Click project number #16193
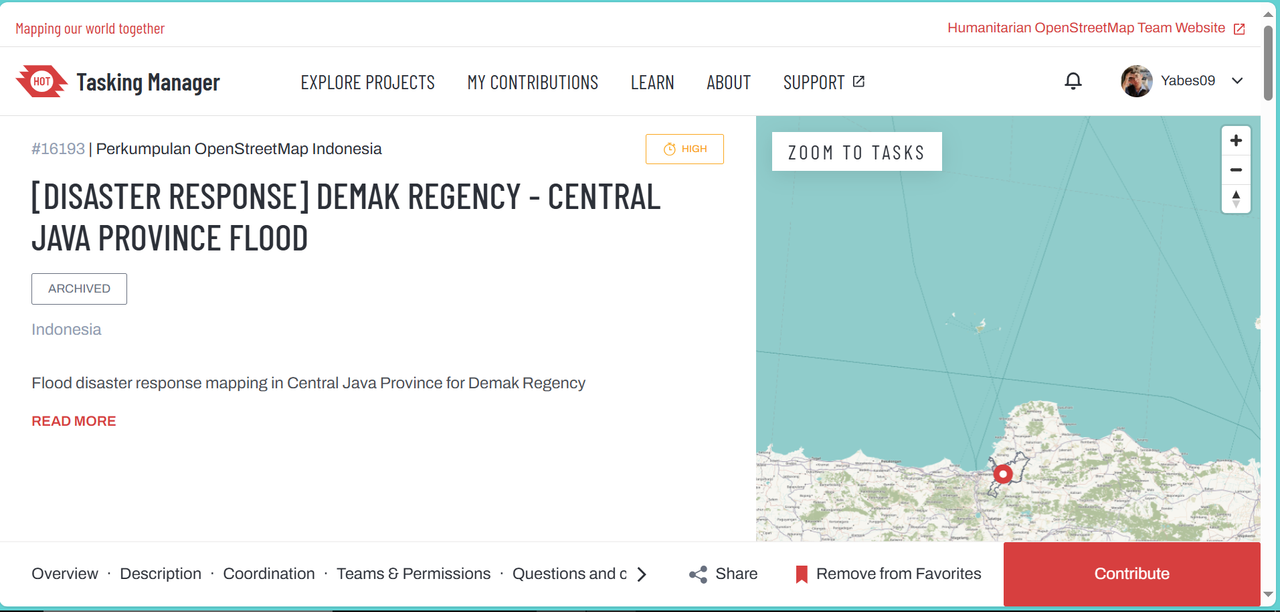 pos(58,149)
